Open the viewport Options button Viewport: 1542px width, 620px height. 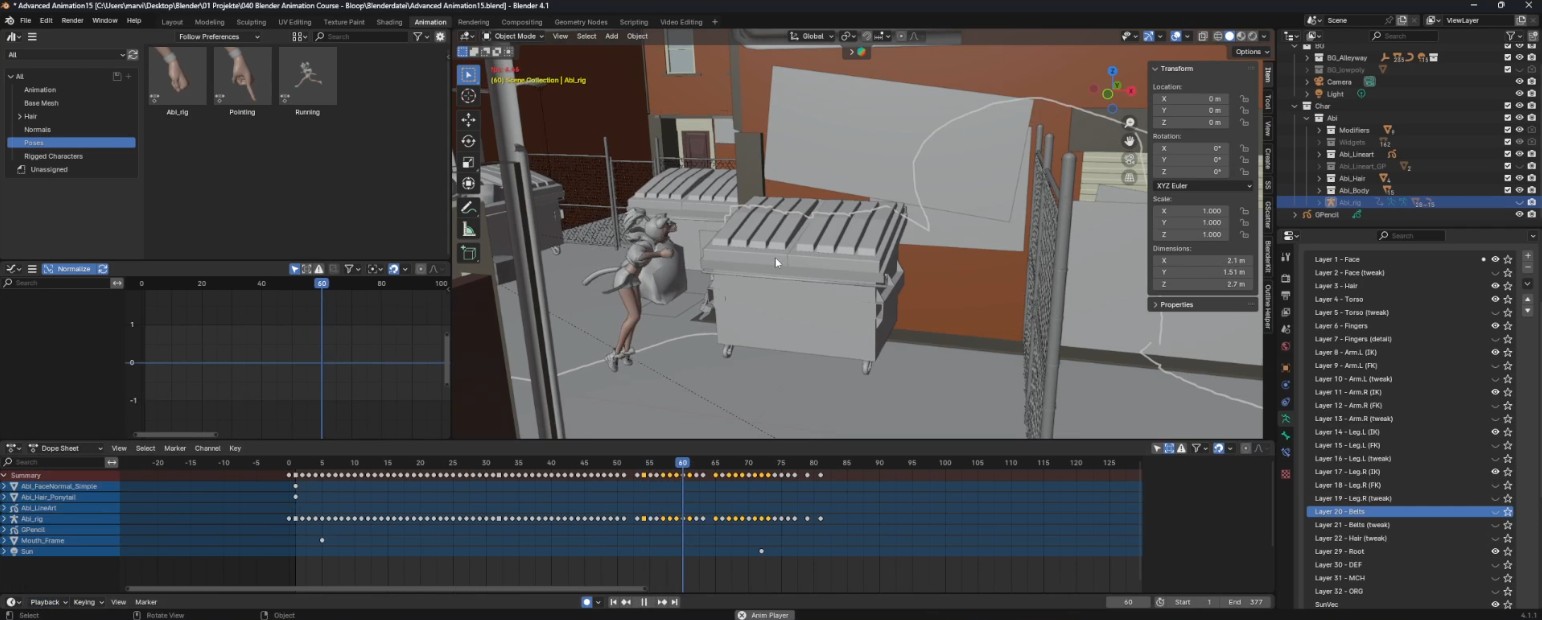point(1249,52)
